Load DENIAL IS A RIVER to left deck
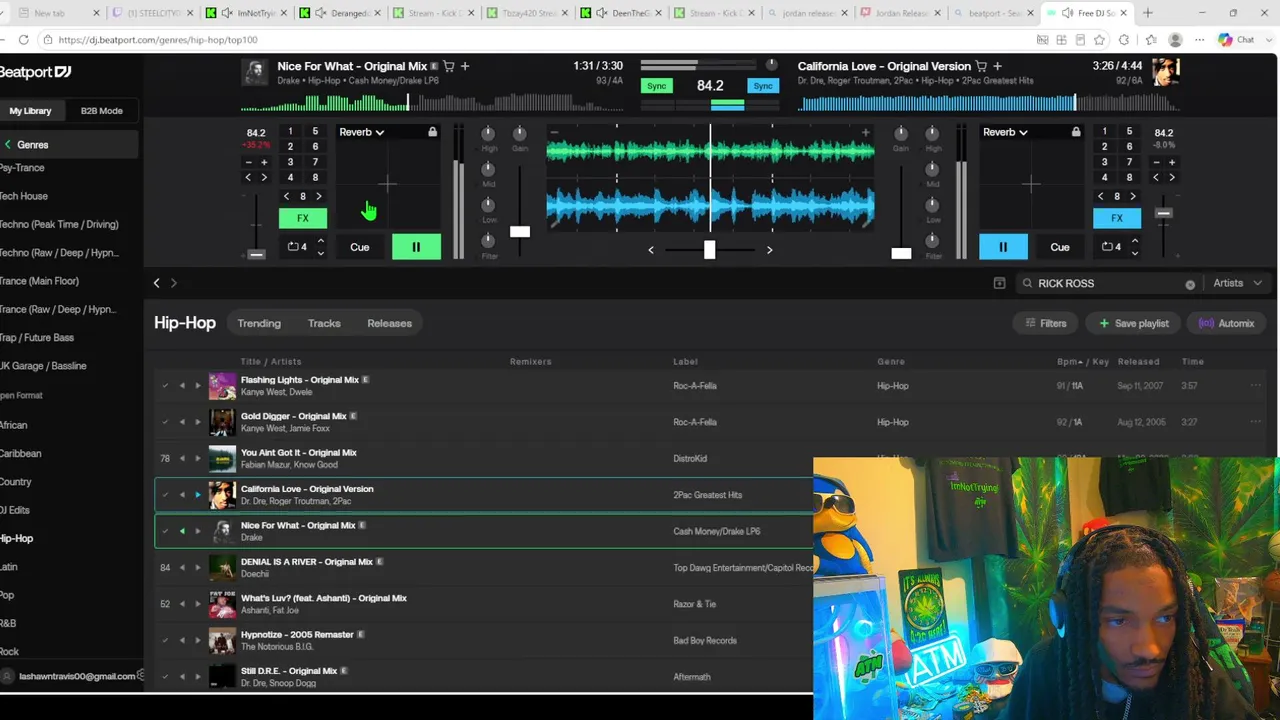This screenshot has width=1280, height=720. pyautogui.click(x=182, y=568)
